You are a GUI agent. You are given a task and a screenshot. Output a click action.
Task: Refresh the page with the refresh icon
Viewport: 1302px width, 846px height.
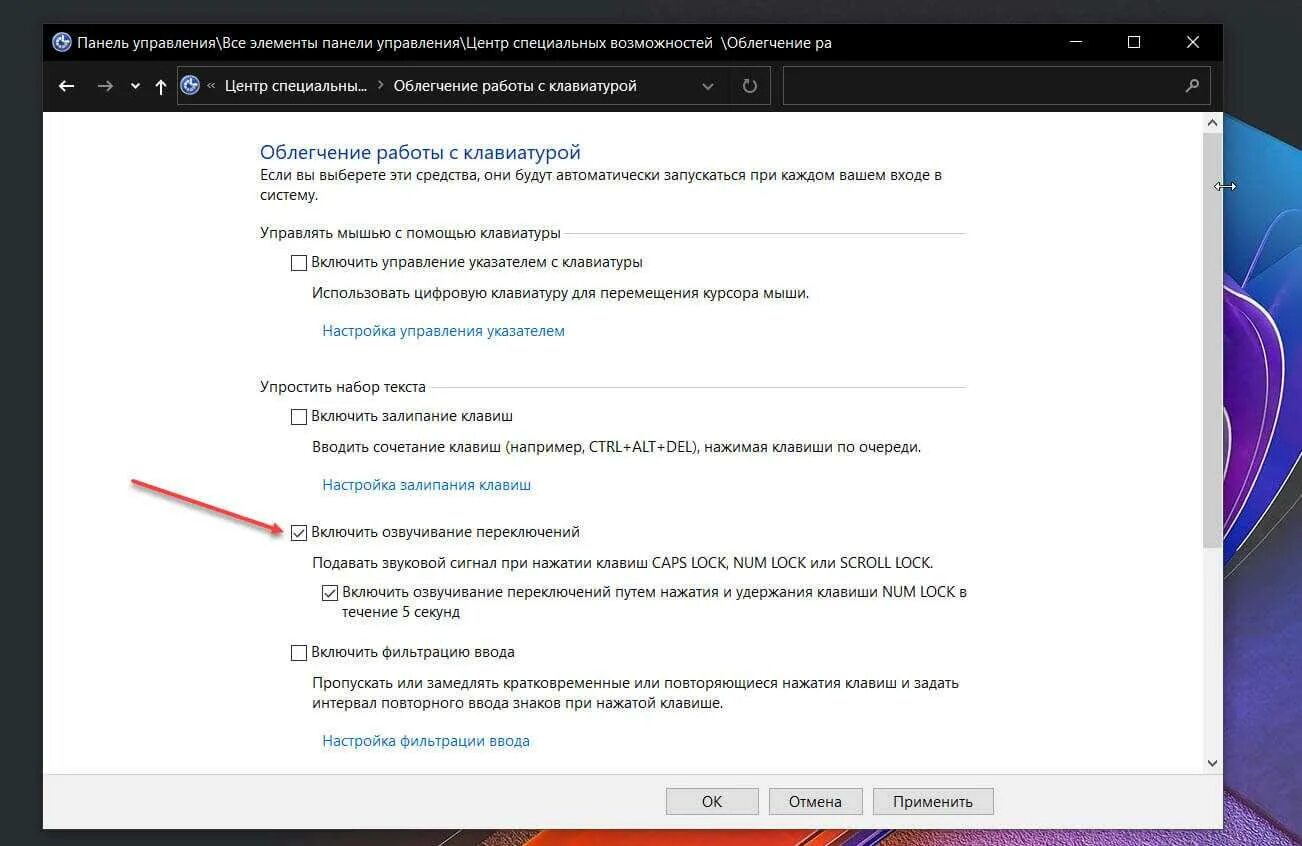point(750,86)
